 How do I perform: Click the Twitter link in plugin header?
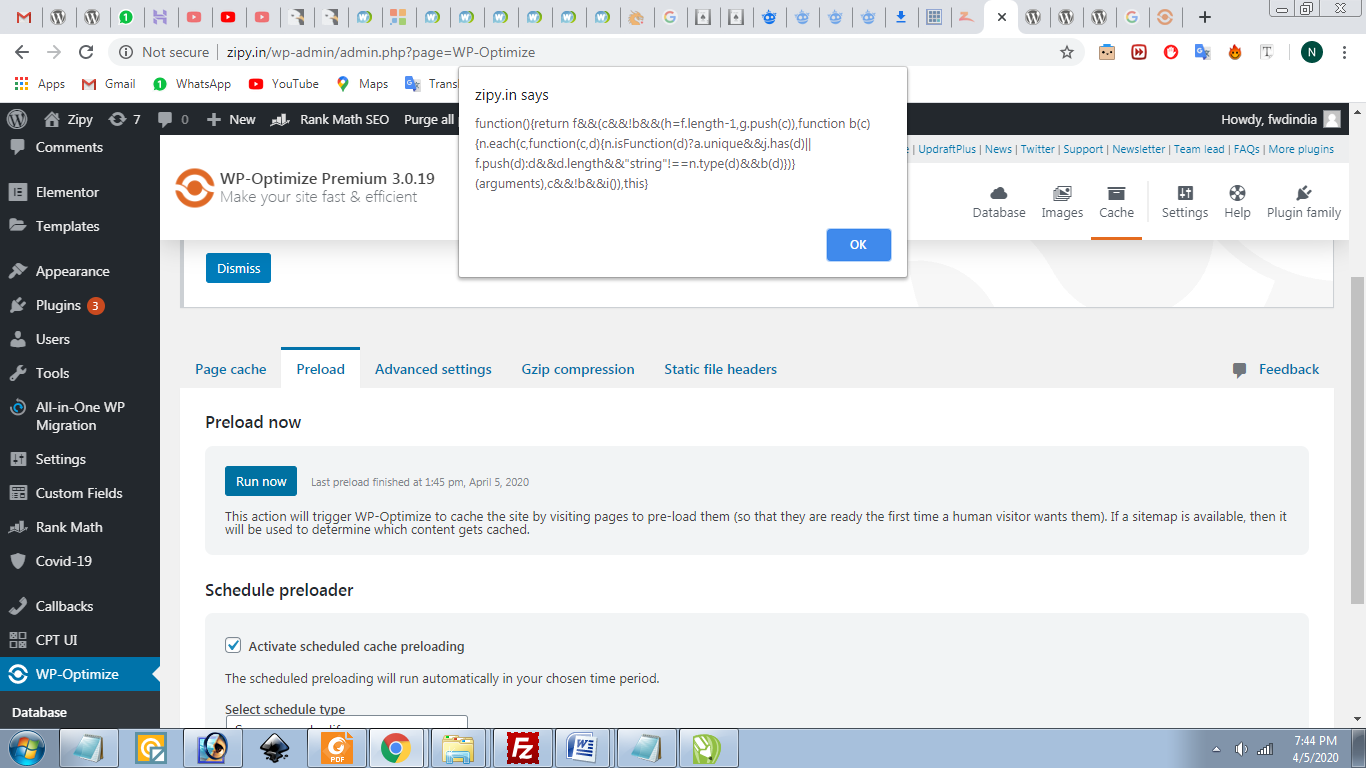[1037, 149]
